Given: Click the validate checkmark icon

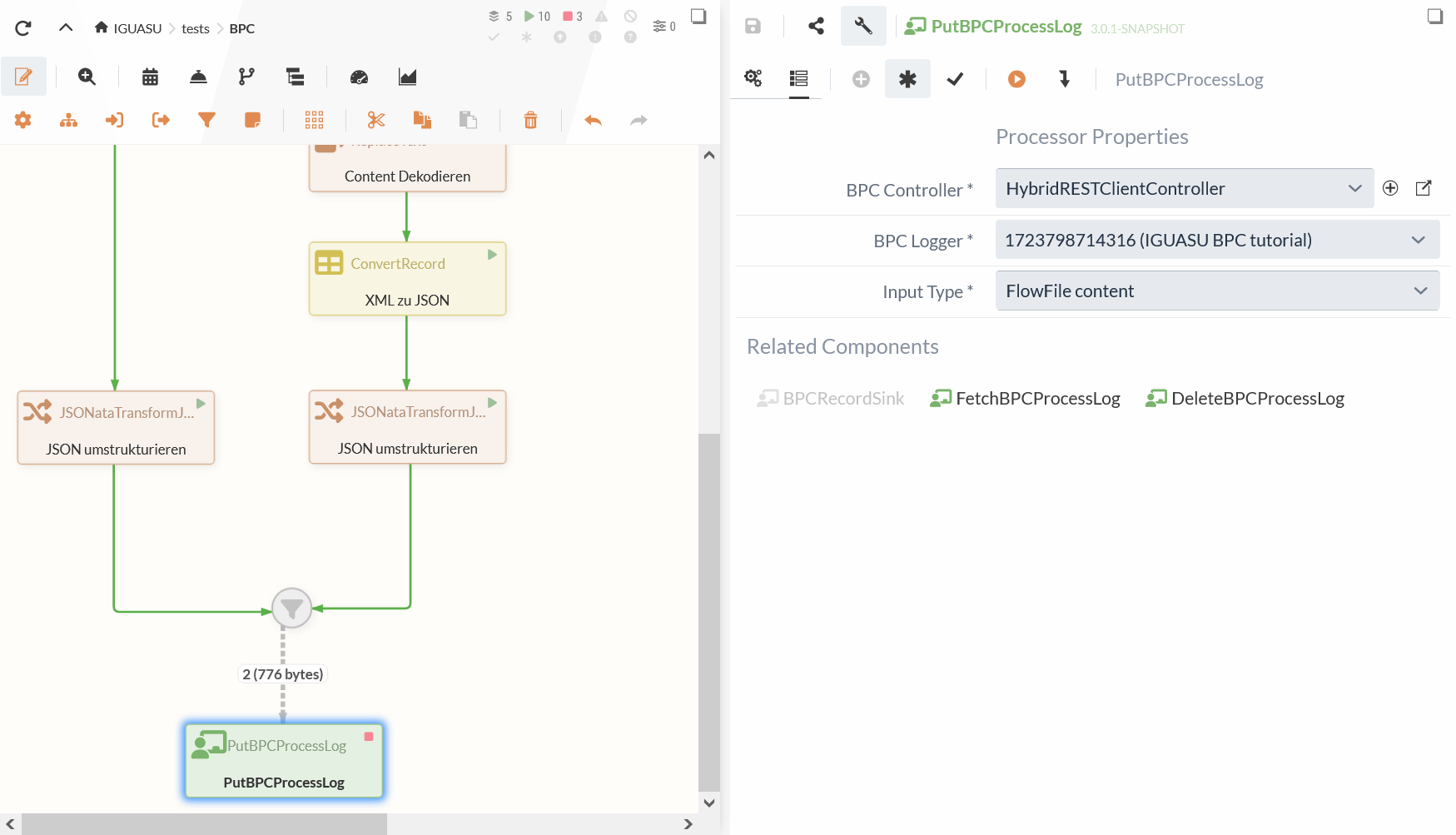Looking at the screenshot, I should [955, 79].
